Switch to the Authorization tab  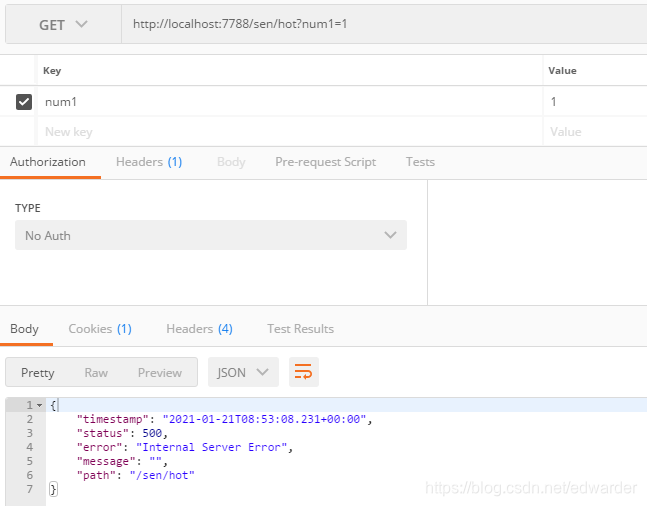(x=48, y=162)
